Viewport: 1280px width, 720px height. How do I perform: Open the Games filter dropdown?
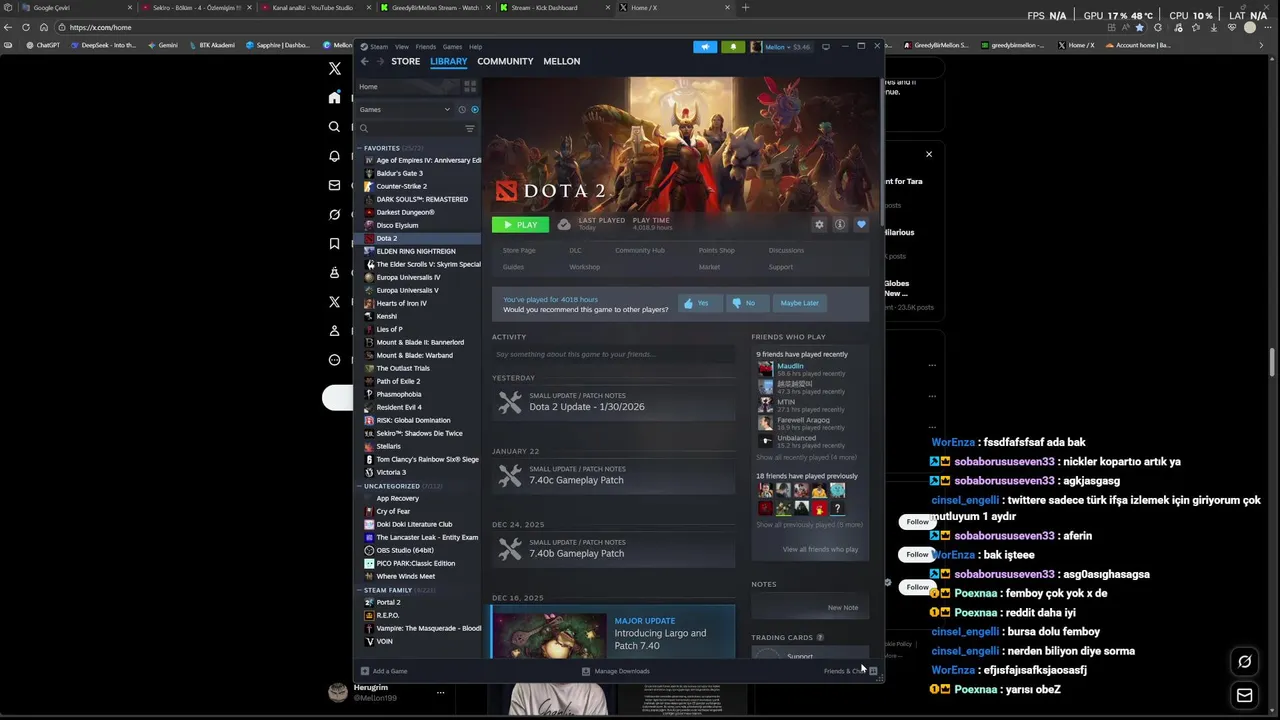coord(406,109)
